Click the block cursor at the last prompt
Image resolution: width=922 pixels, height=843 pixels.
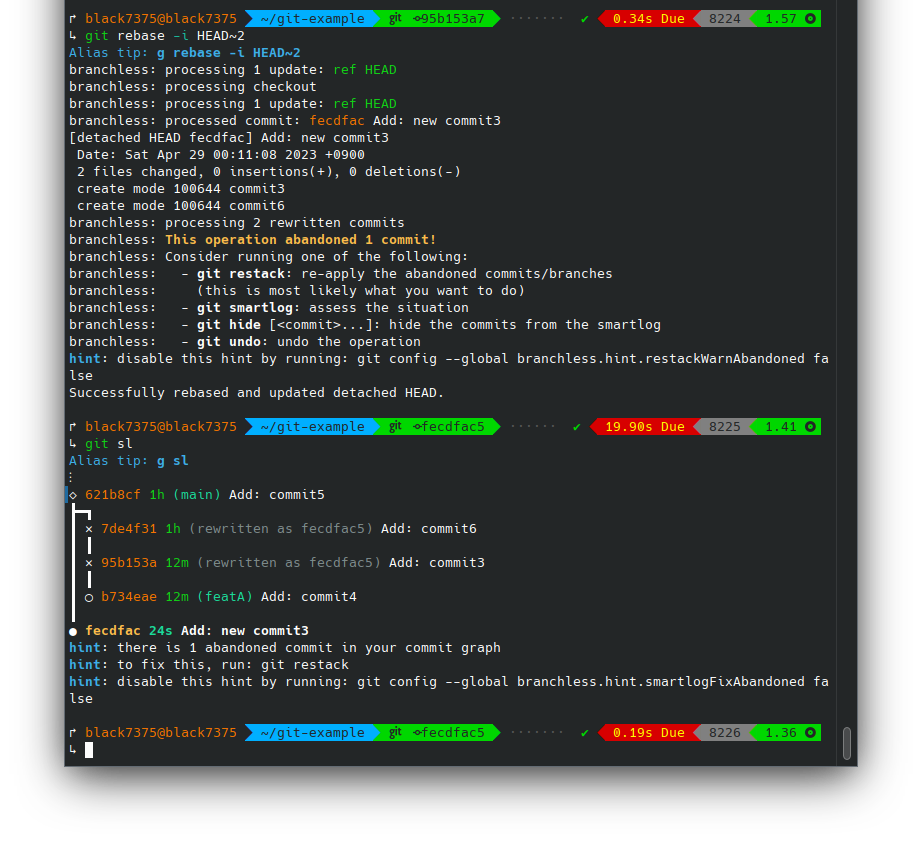(x=89, y=750)
